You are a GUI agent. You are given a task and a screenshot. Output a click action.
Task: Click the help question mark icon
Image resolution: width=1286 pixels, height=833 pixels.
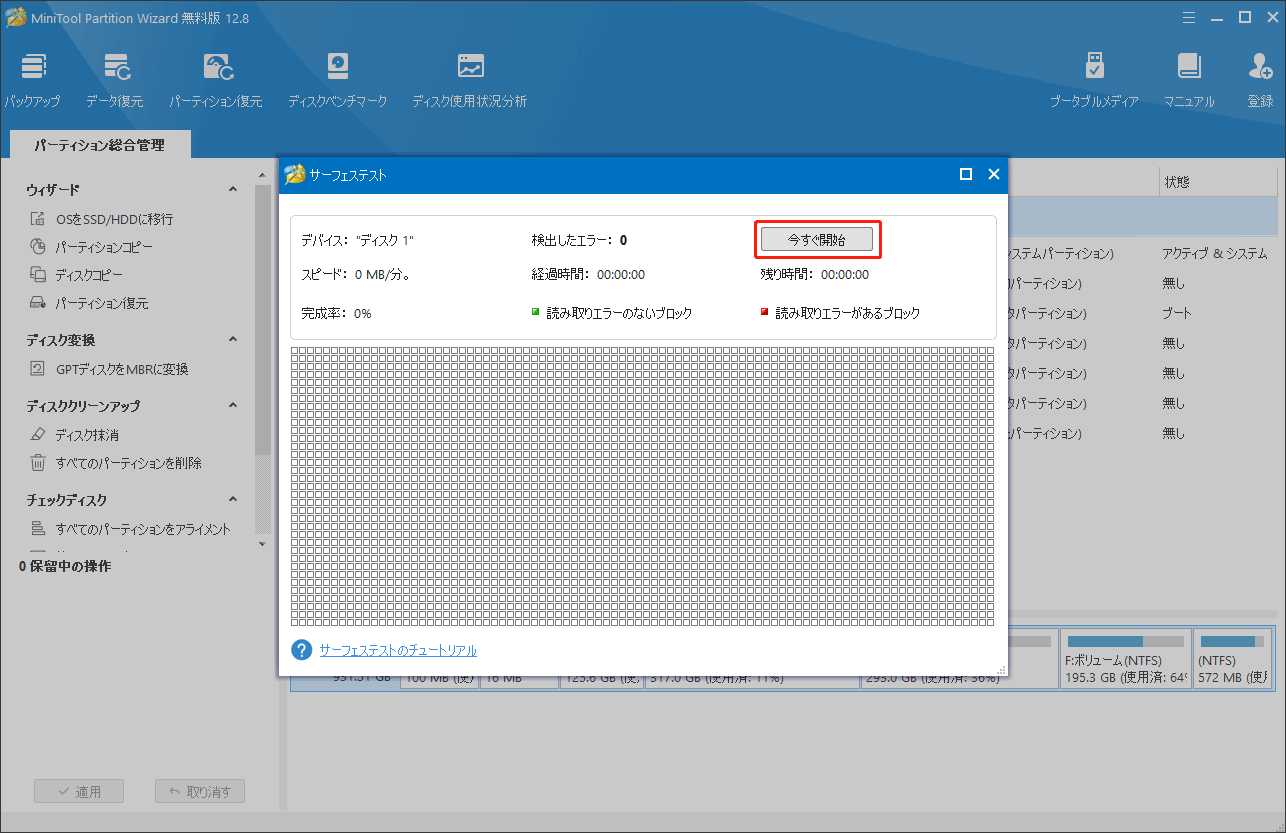coord(302,650)
